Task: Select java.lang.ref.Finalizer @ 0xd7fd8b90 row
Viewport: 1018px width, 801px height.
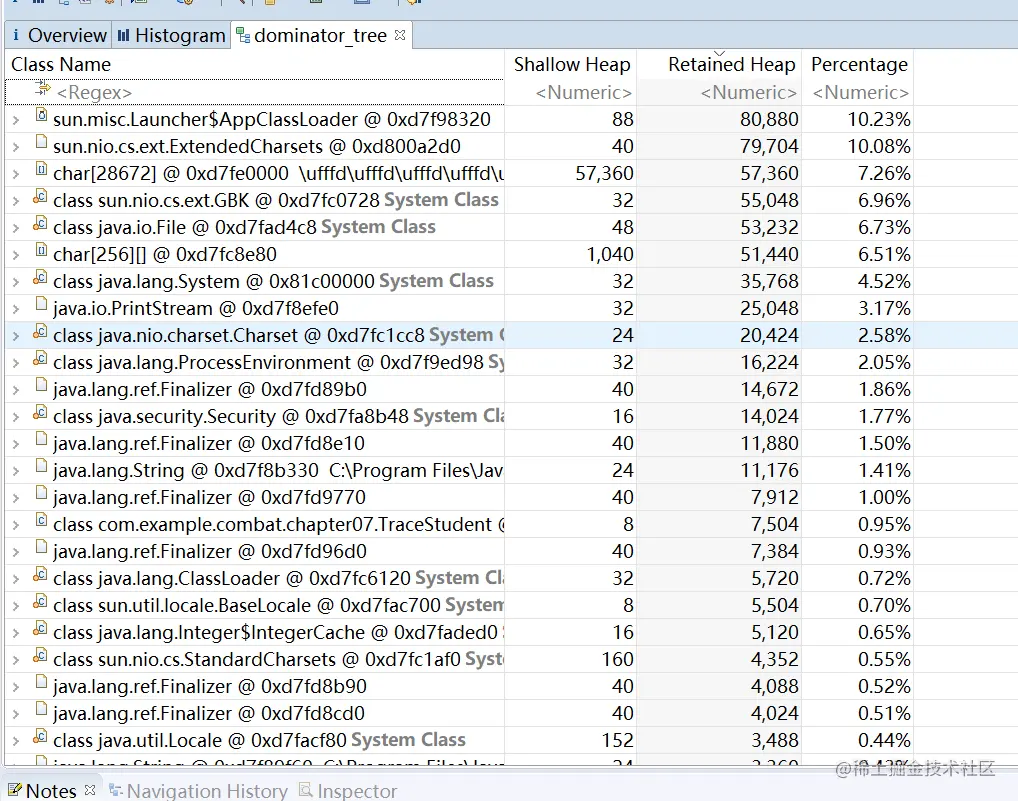Action: 458,686
